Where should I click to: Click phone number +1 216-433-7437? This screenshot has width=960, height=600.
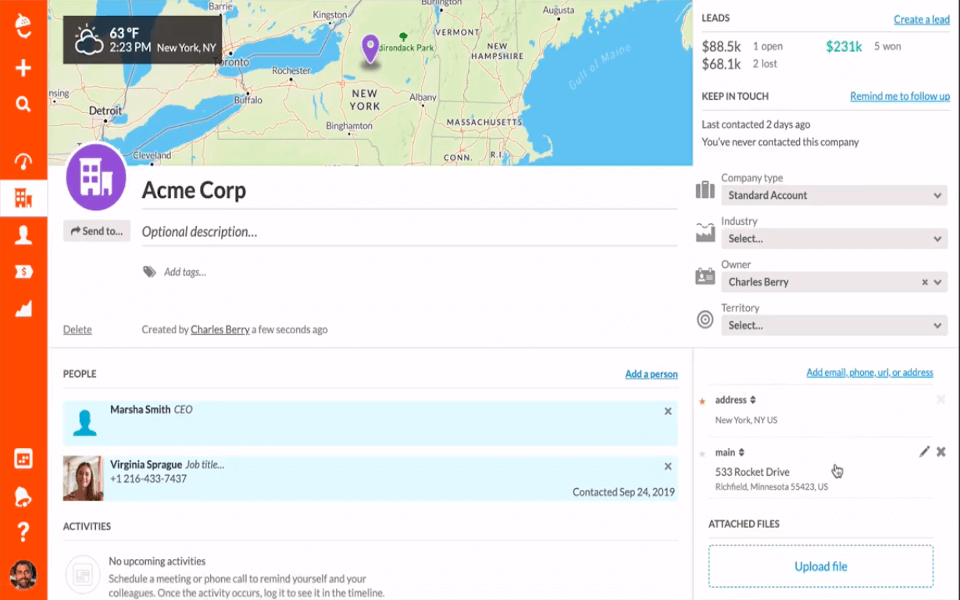click(x=148, y=479)
